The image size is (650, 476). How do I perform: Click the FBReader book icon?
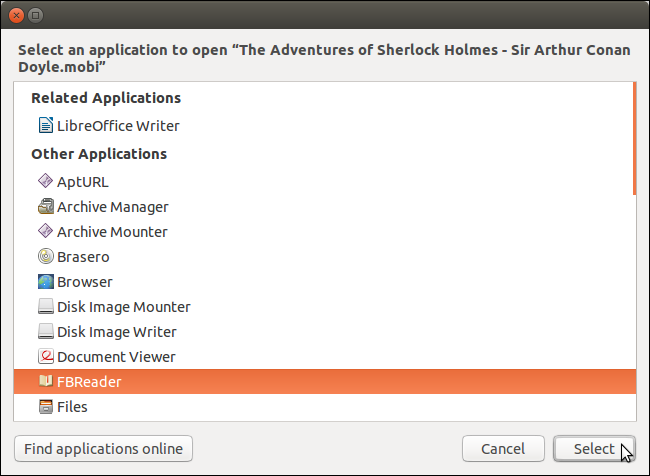[x=45, y=382]
